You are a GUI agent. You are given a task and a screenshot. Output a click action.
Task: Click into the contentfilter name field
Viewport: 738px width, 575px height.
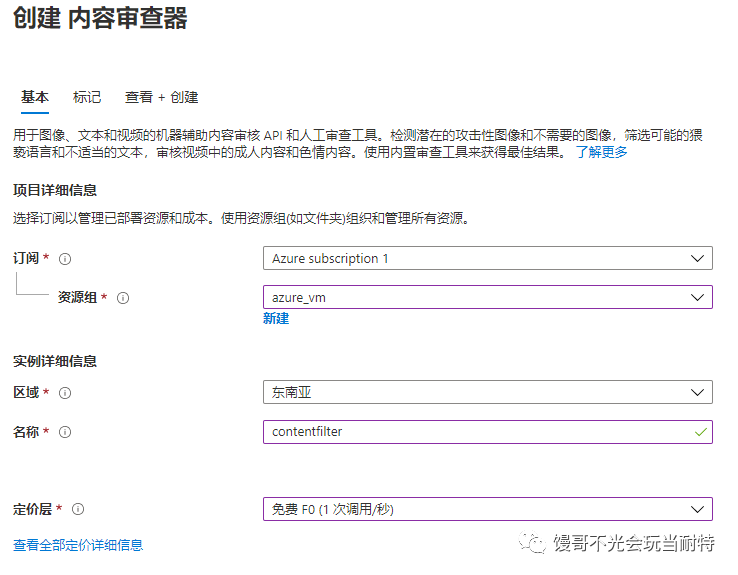pos(488,432)
